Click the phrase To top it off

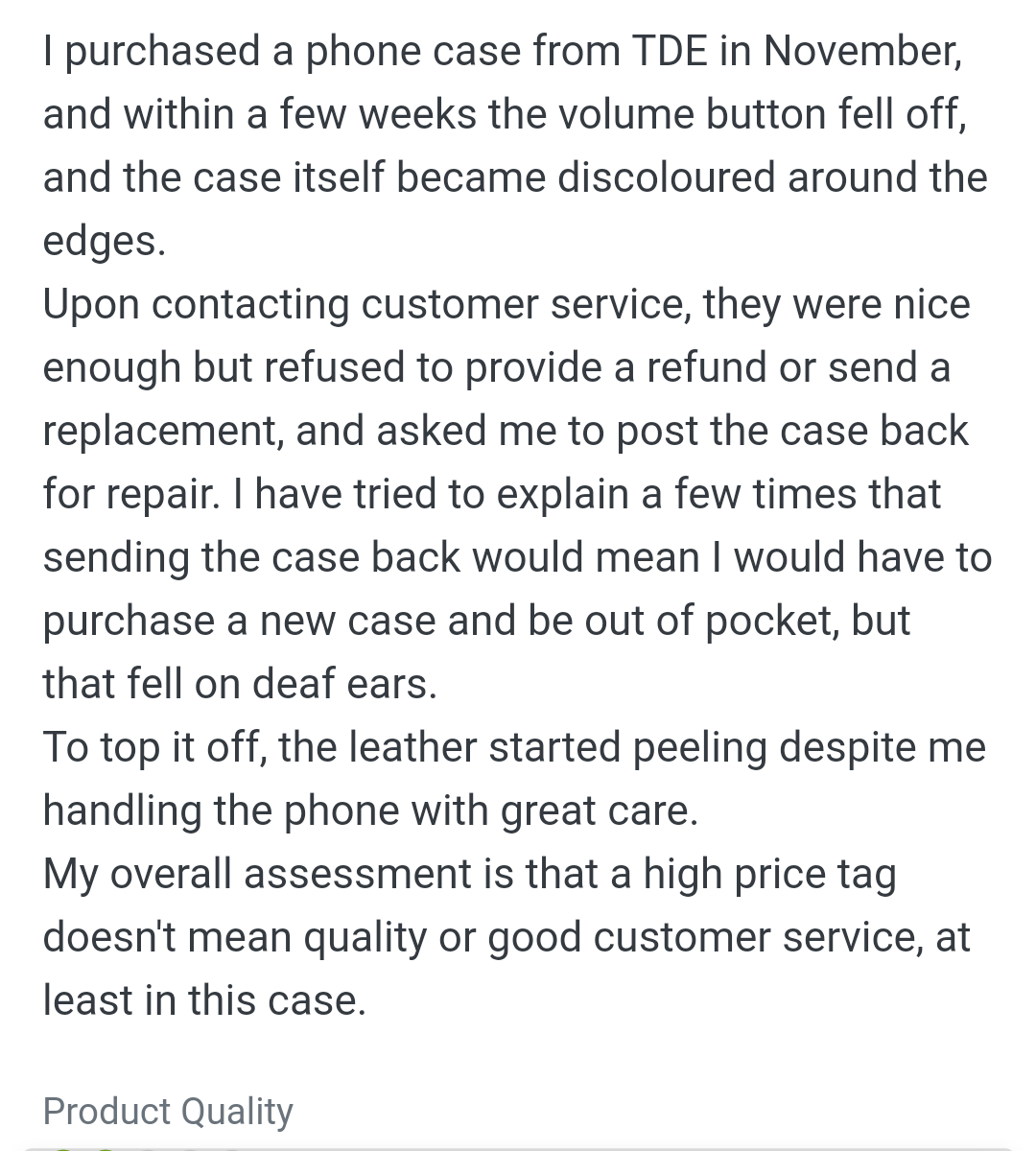point(153,747)
